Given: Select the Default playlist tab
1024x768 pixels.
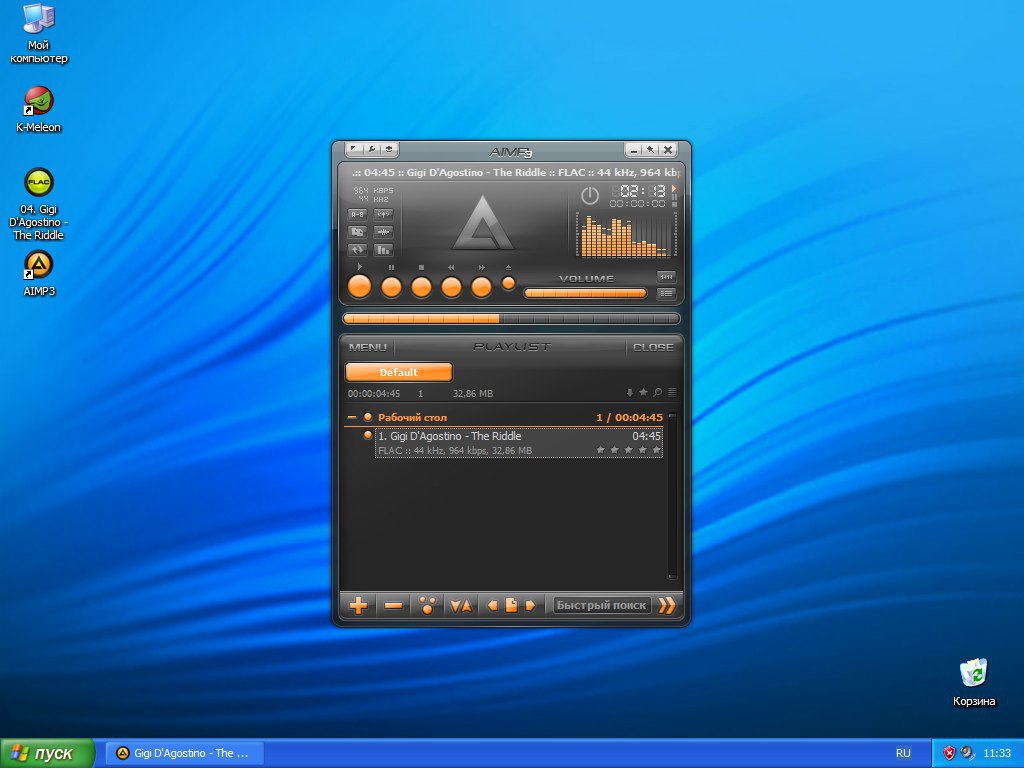Looking at the screenshot, I should (x=398, y=372).
